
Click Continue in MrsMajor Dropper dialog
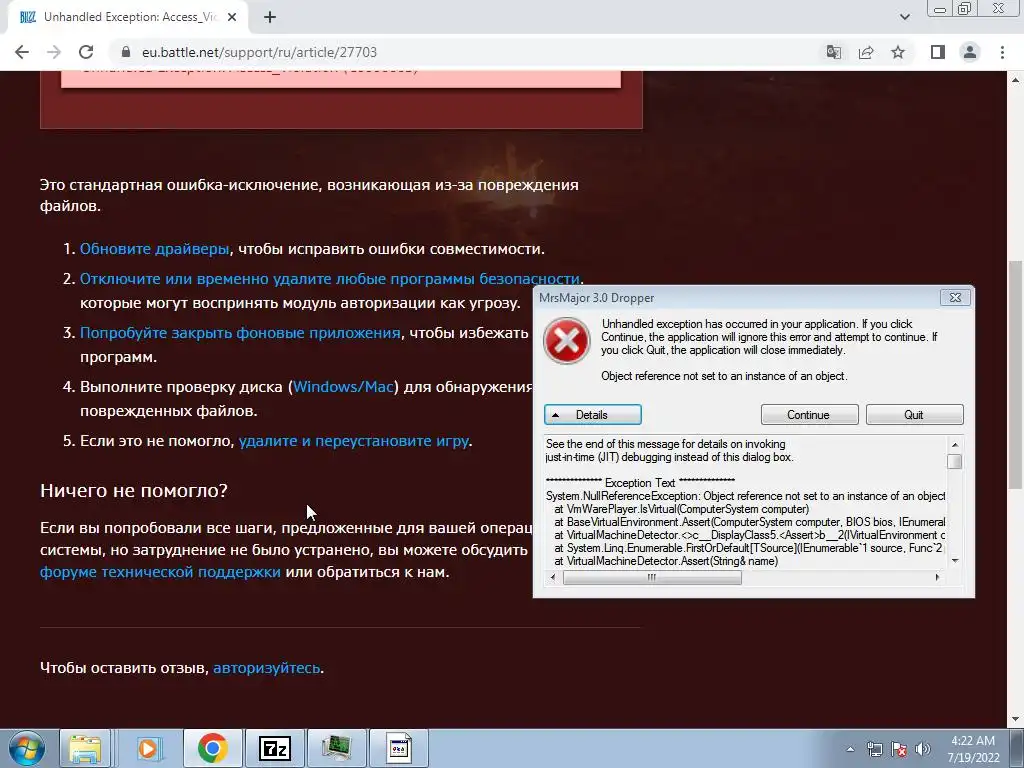[x=809, y=415]
